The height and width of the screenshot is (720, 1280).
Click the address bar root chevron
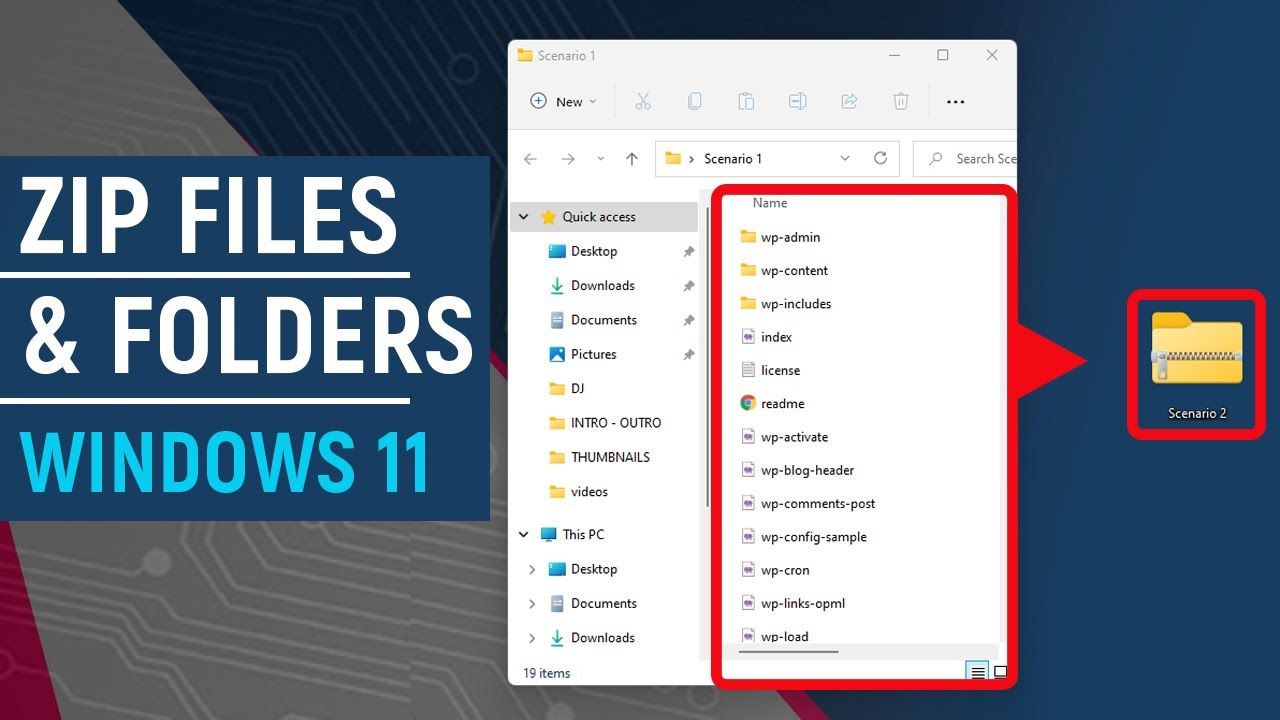click(x=692, y=159)
